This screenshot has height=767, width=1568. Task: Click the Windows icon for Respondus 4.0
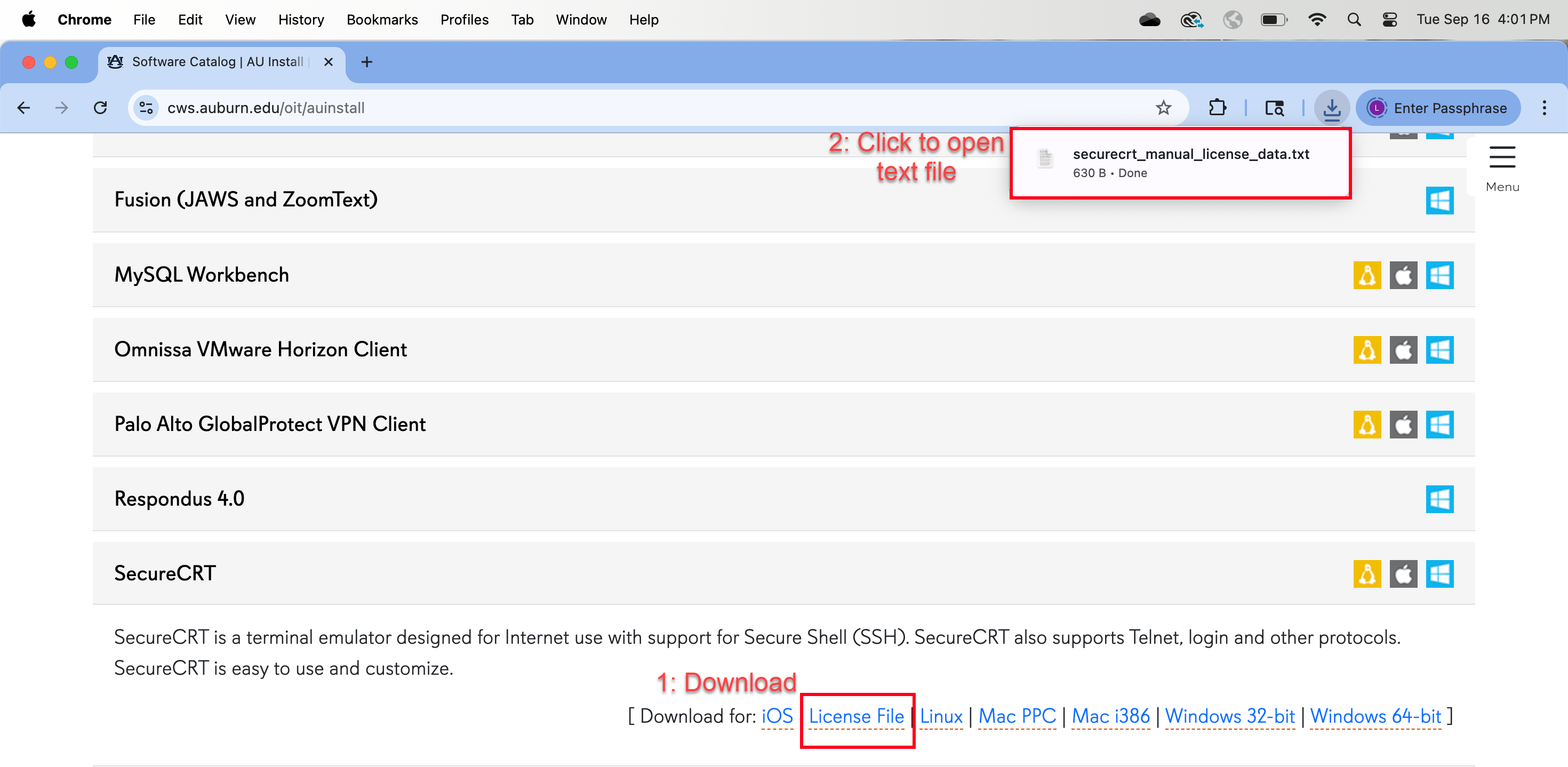1439,499
